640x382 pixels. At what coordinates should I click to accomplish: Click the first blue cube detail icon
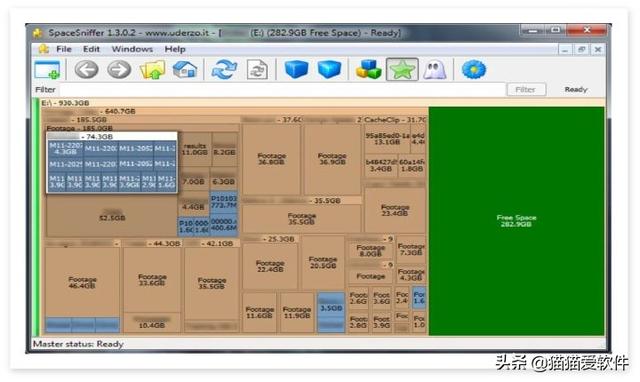[x=296, y=69]
